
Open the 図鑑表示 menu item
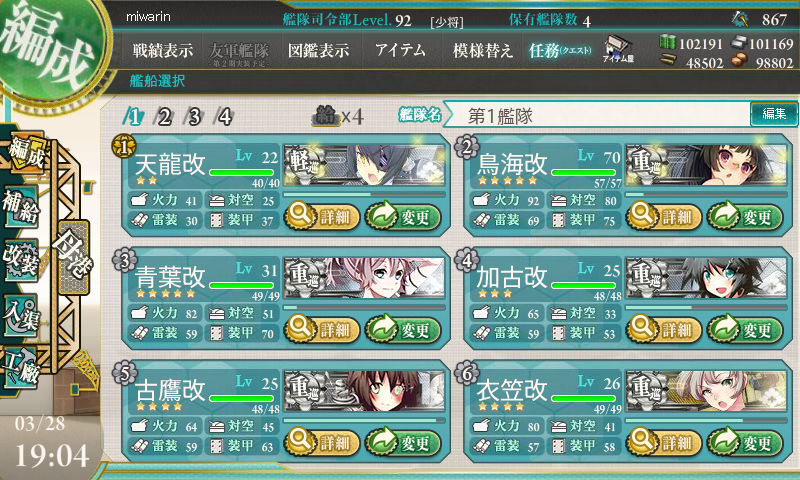[318, 50]
